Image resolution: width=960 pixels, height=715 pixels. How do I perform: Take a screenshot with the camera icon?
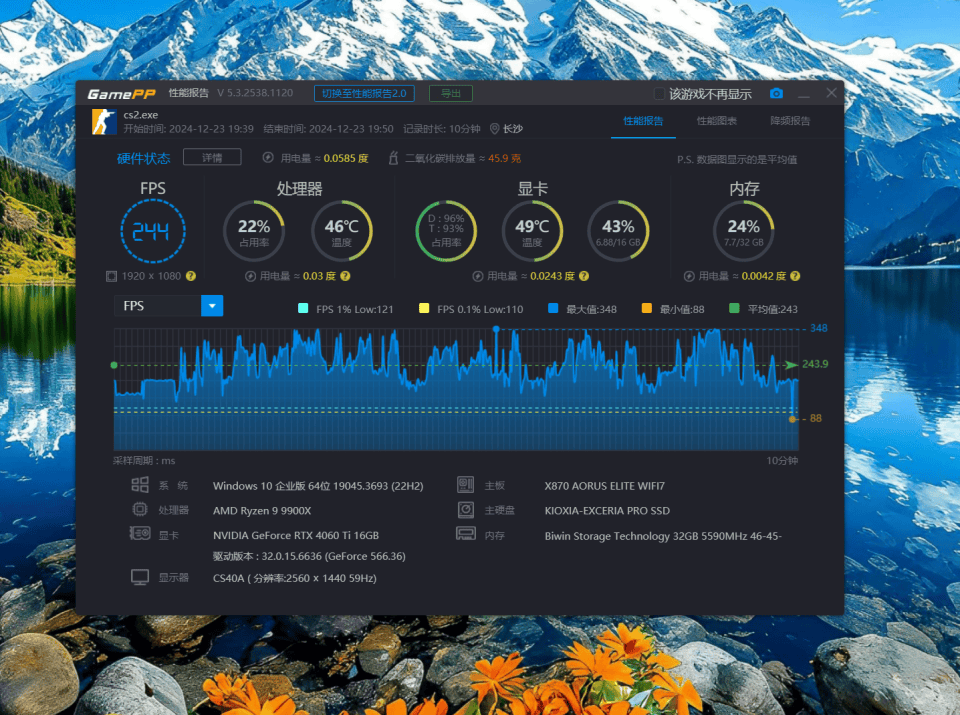click(x=776, y=93)
